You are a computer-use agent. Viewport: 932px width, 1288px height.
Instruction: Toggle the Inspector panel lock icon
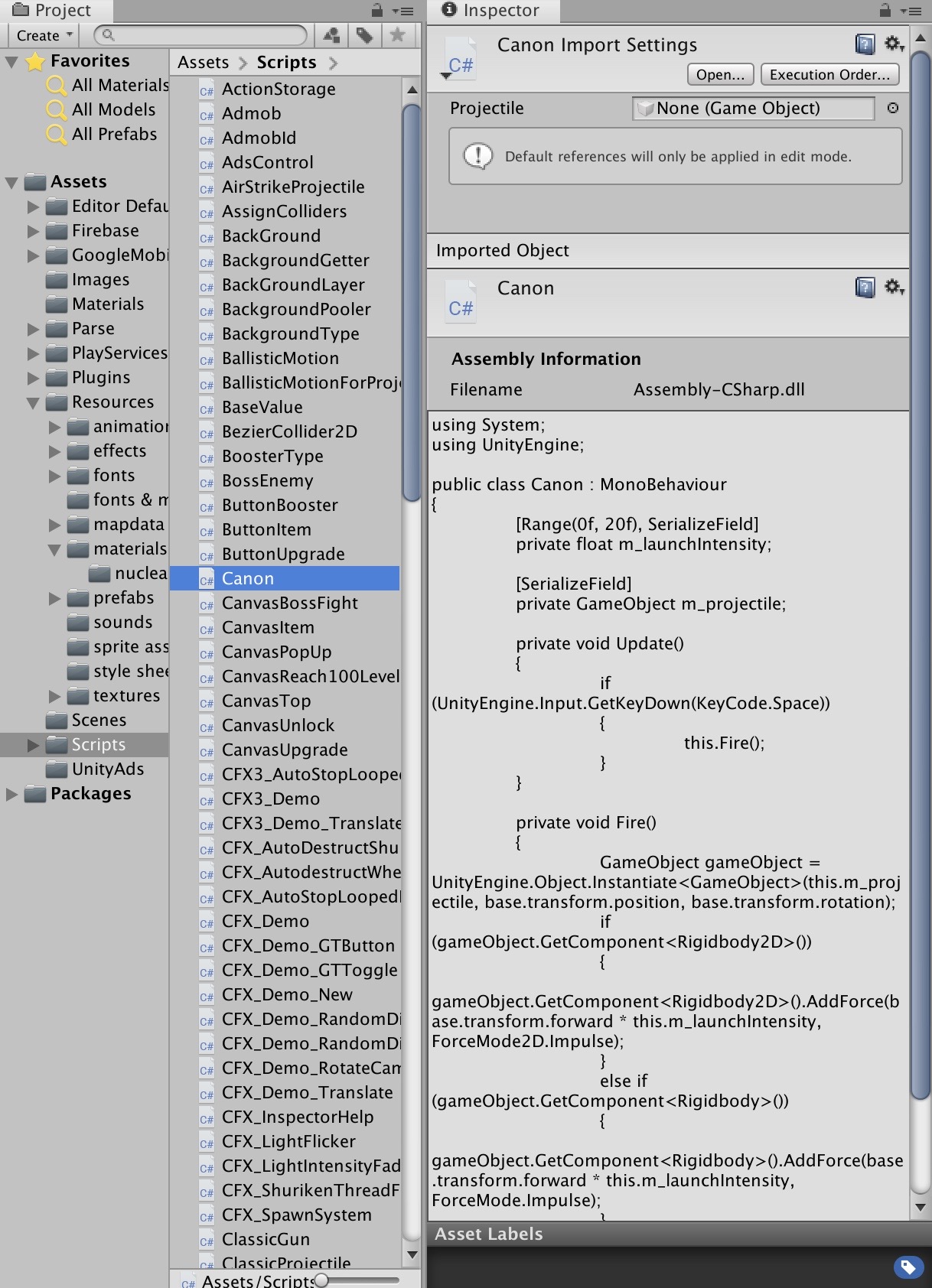(885, 11)
